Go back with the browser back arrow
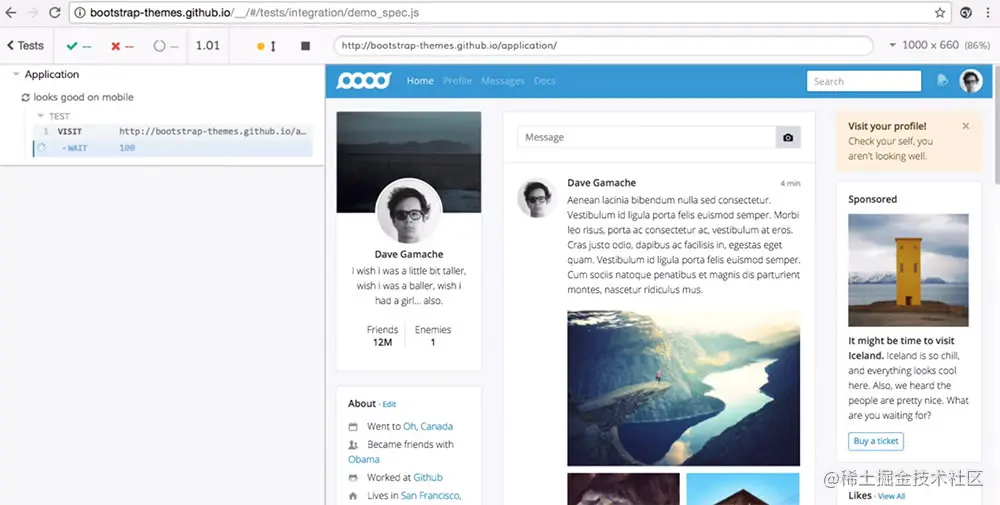Screen dimensions: 1000x505 point(11,13)
